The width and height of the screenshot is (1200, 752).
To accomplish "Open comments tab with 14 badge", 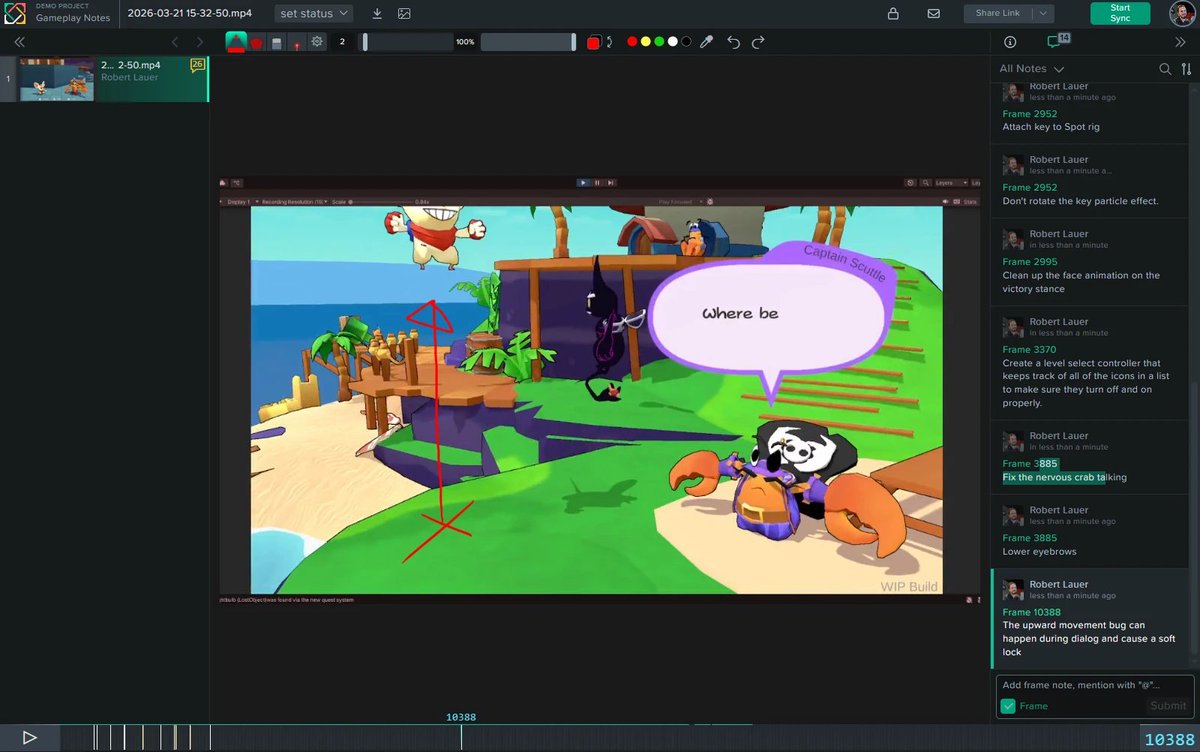I will pyautogui.click(x=1057, y=41).
